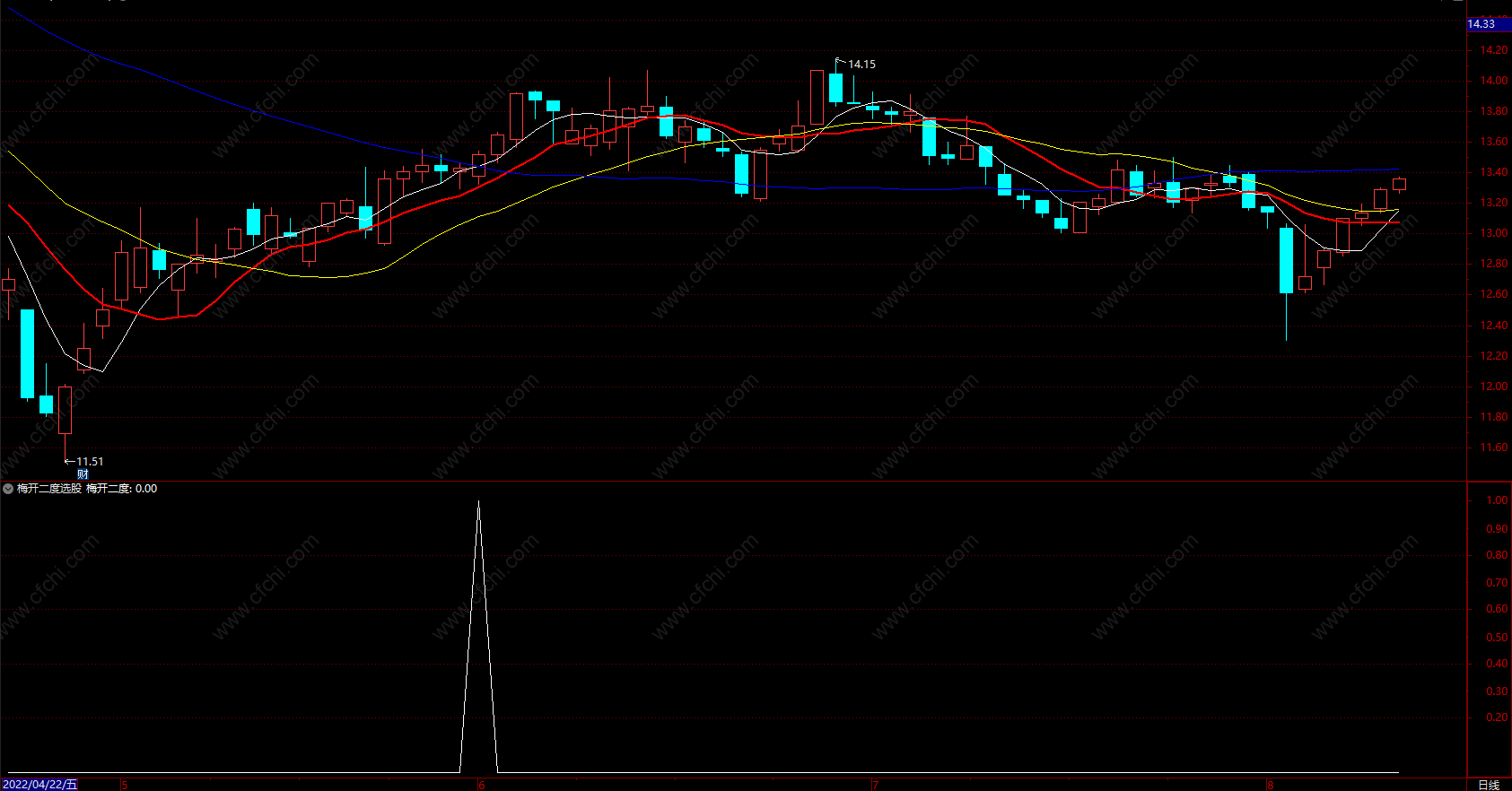
Task: Click the 0.50 indicator axis label
Action: (x=1497, y=638)
